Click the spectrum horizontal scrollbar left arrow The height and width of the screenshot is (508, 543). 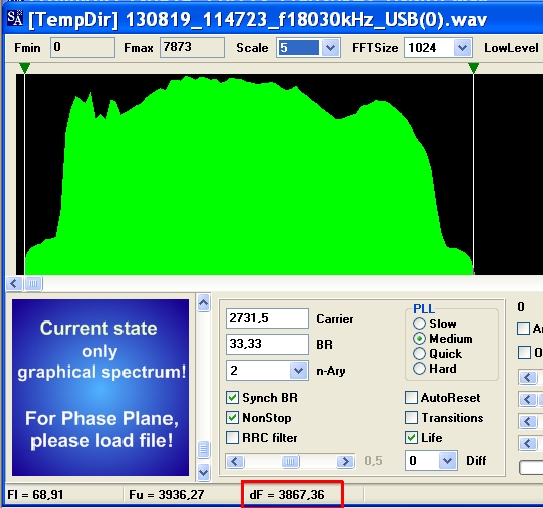[14, 284]
